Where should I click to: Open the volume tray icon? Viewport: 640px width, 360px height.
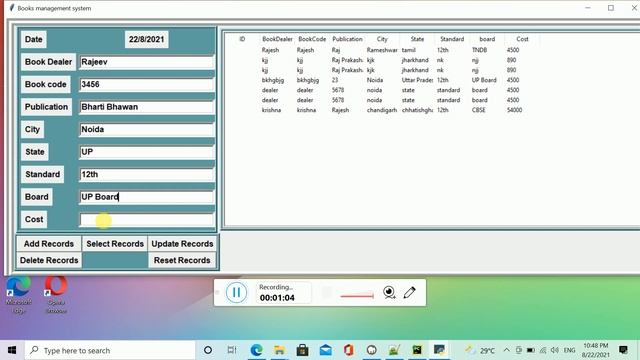tap(554, 350)
